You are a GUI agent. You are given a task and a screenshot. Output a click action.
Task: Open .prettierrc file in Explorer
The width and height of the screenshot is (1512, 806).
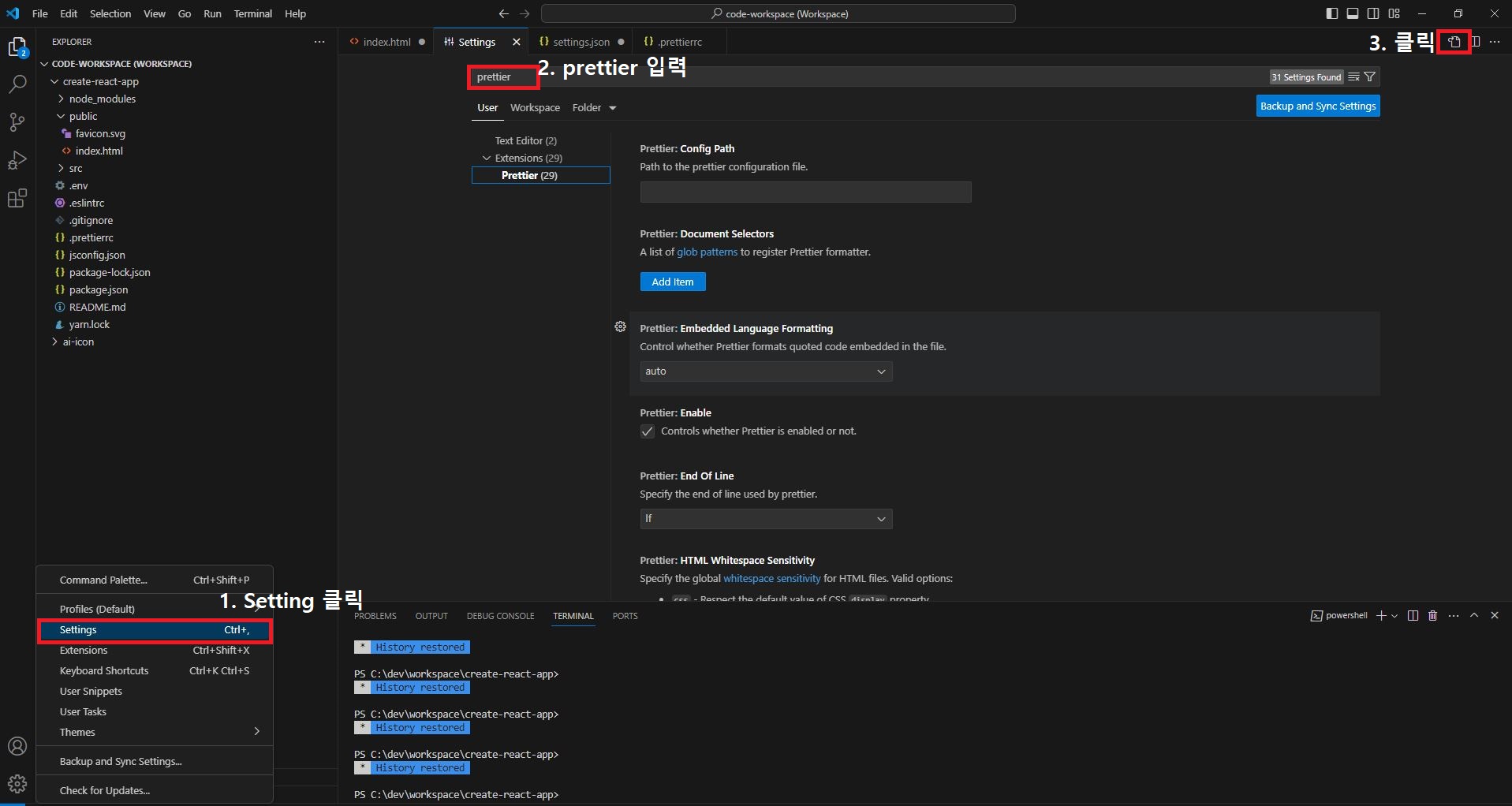coord(91,237)
